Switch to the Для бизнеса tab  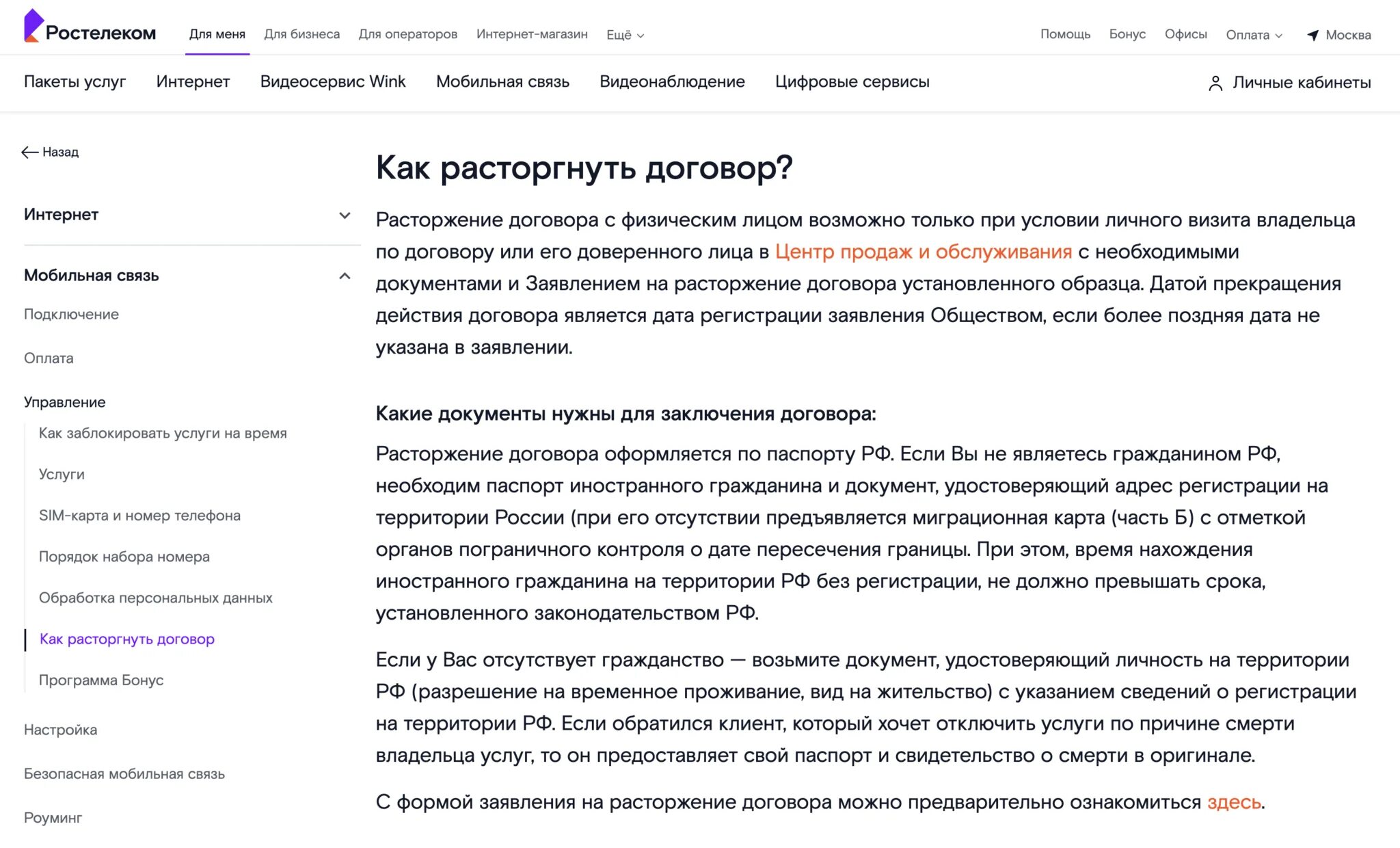(x=301, y=34)
